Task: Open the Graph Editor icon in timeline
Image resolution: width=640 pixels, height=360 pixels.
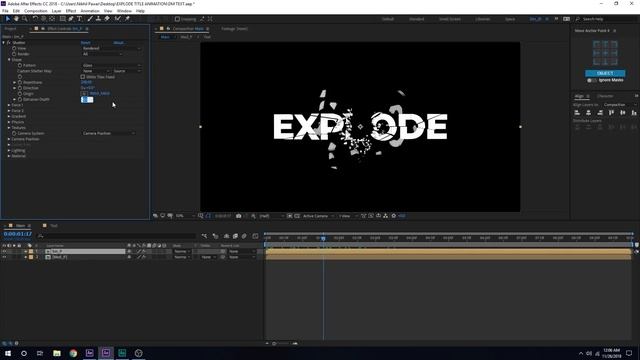Action: (255, 236)
